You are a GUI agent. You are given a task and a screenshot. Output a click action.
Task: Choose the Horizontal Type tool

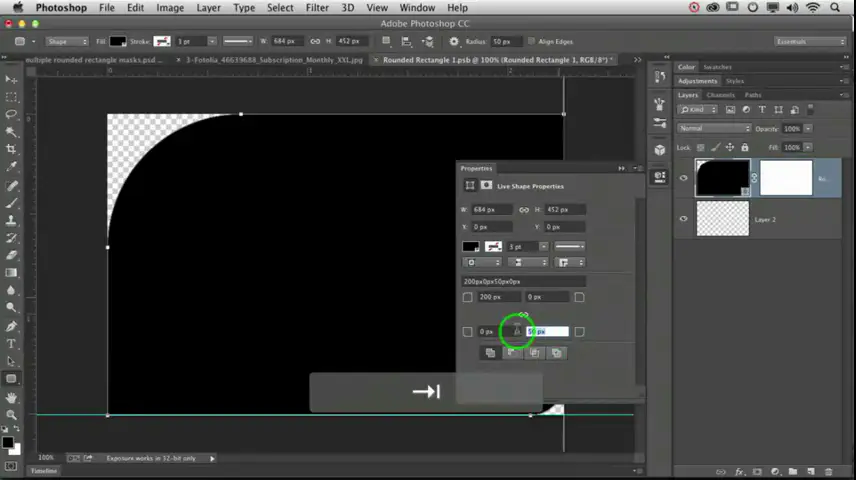tap(11, 344)
